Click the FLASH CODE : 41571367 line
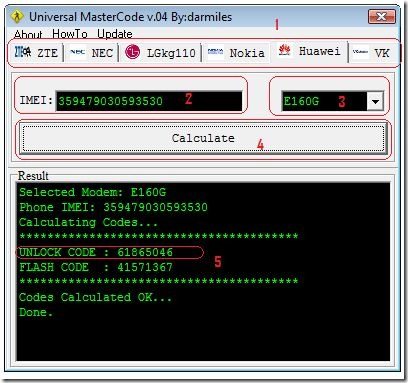 [x=96, y=267]
